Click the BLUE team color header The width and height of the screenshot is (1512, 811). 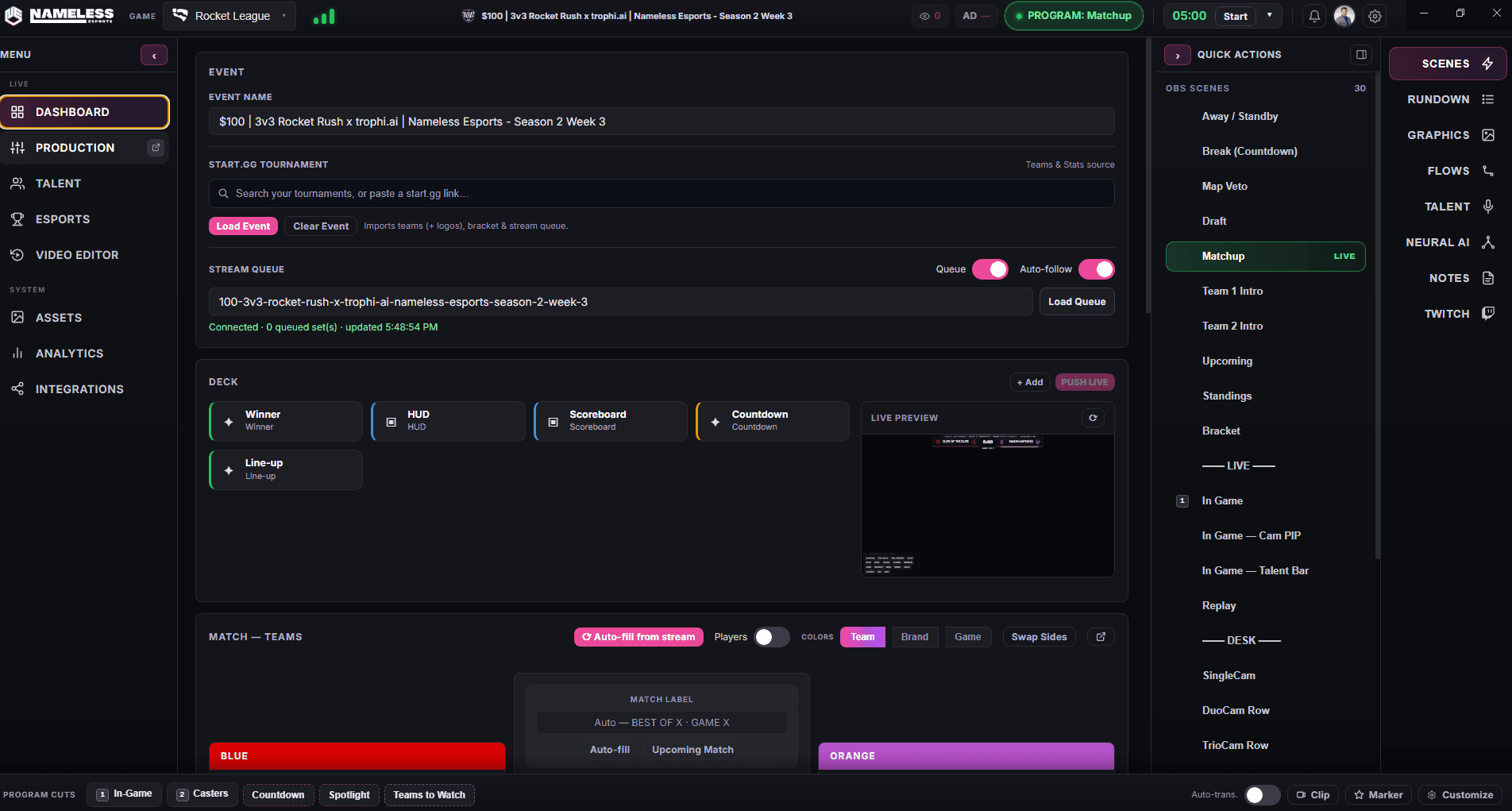(357, 756)
